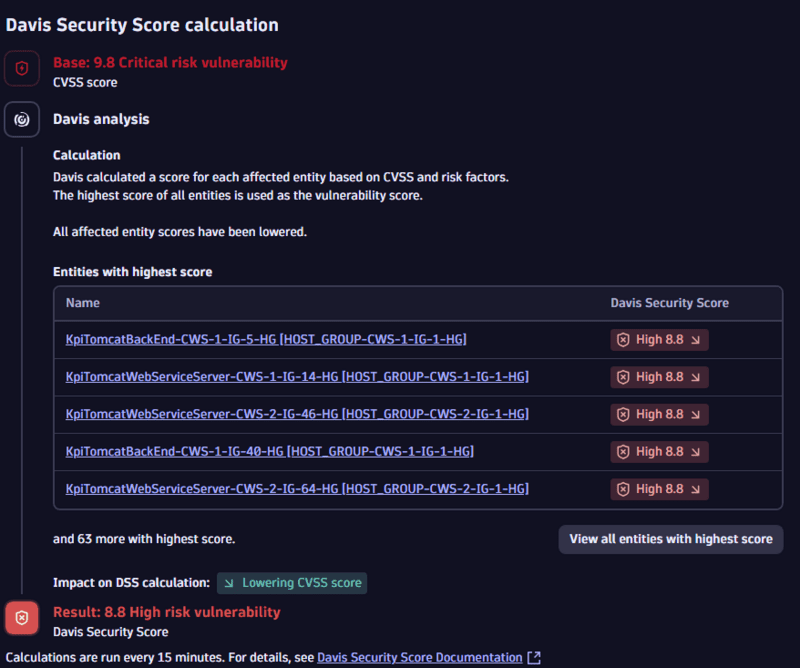Click the lowered-score arrow in the CWS-2-IG-46 row badge

[697, 414]
